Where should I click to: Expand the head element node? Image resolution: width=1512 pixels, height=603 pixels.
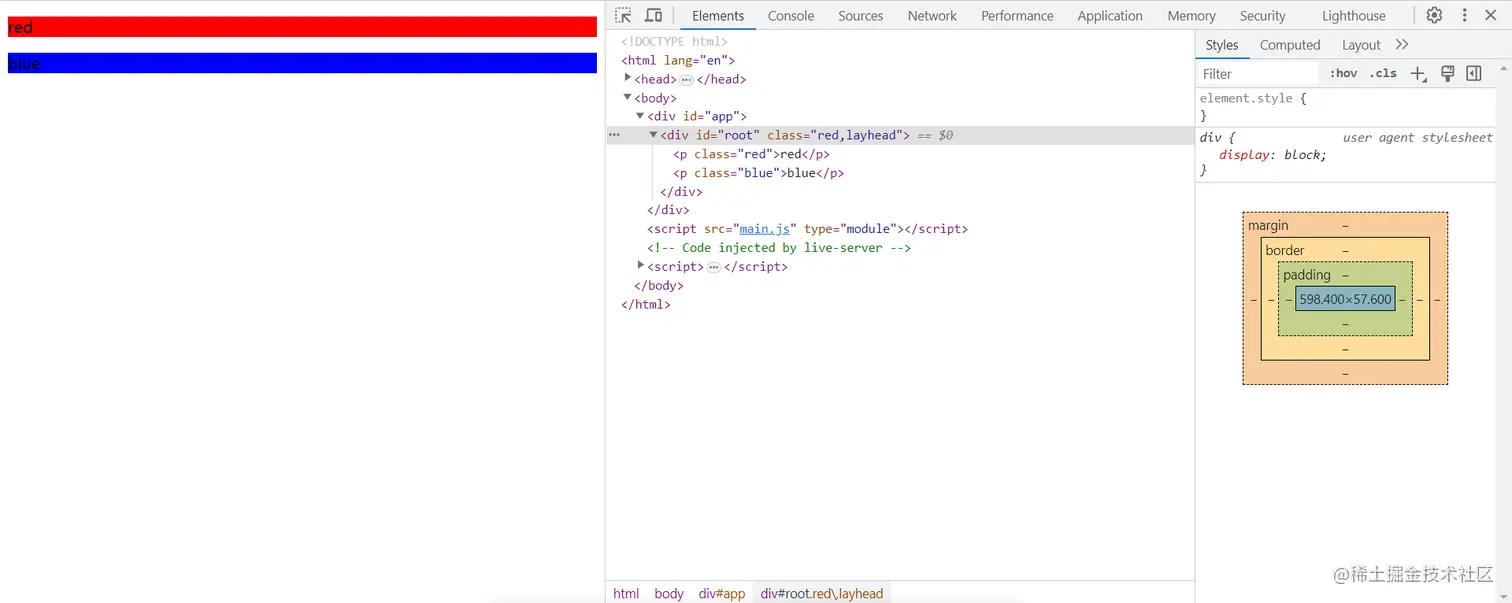(x=628, y=78)
